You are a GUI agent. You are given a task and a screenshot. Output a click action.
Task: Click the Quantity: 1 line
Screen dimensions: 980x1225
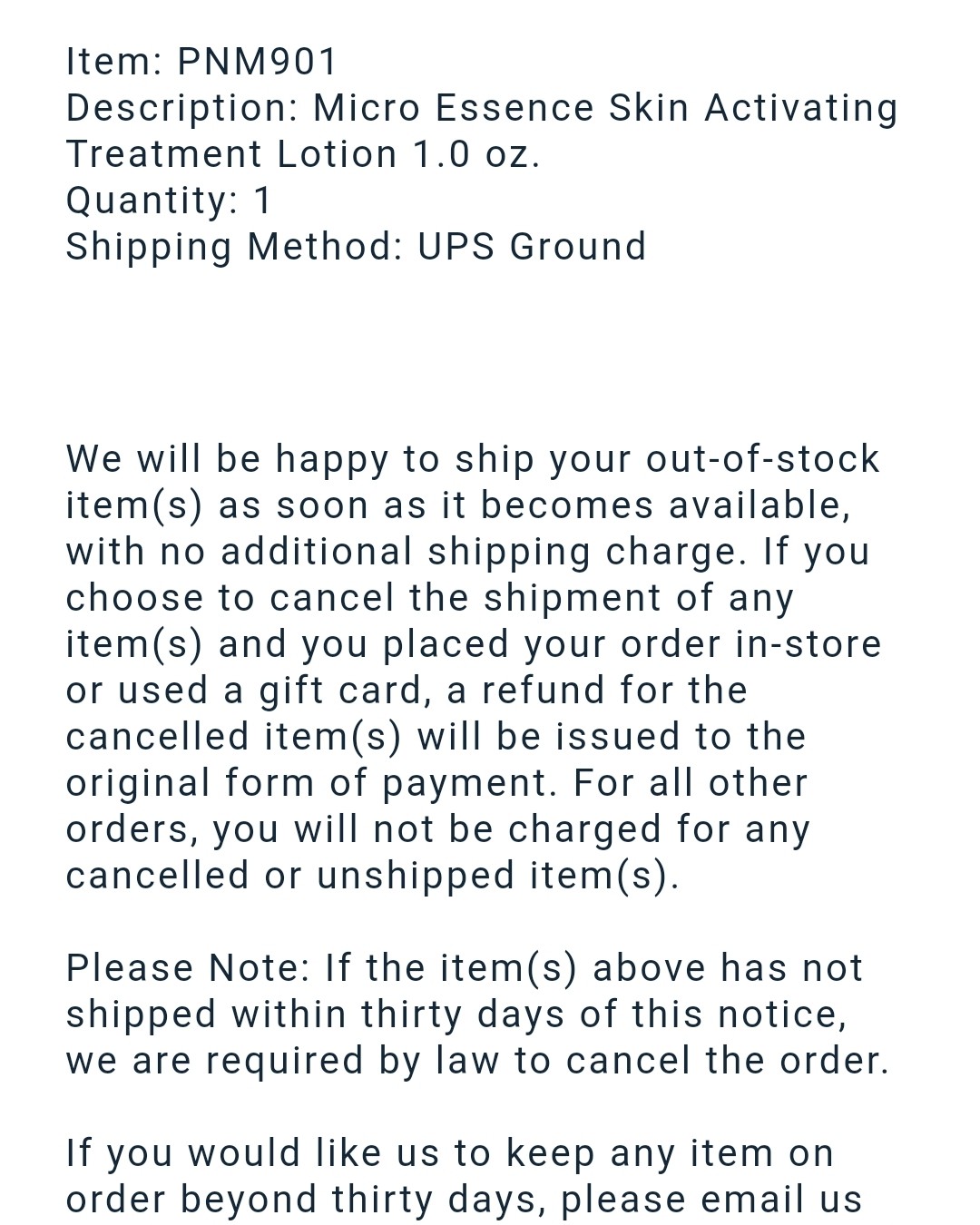(169, 201)
